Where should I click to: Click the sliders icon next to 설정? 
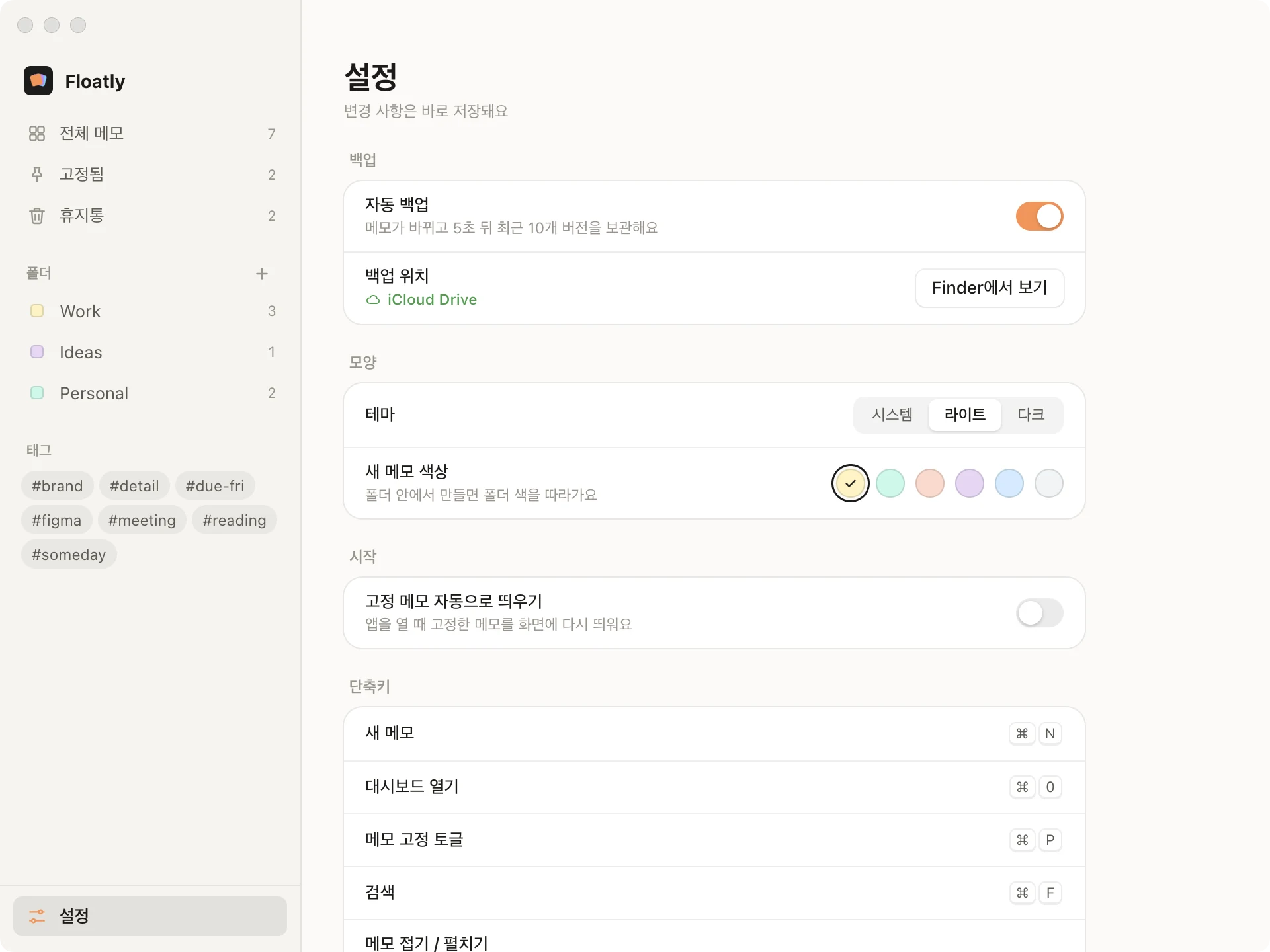(x=37, y=916)
